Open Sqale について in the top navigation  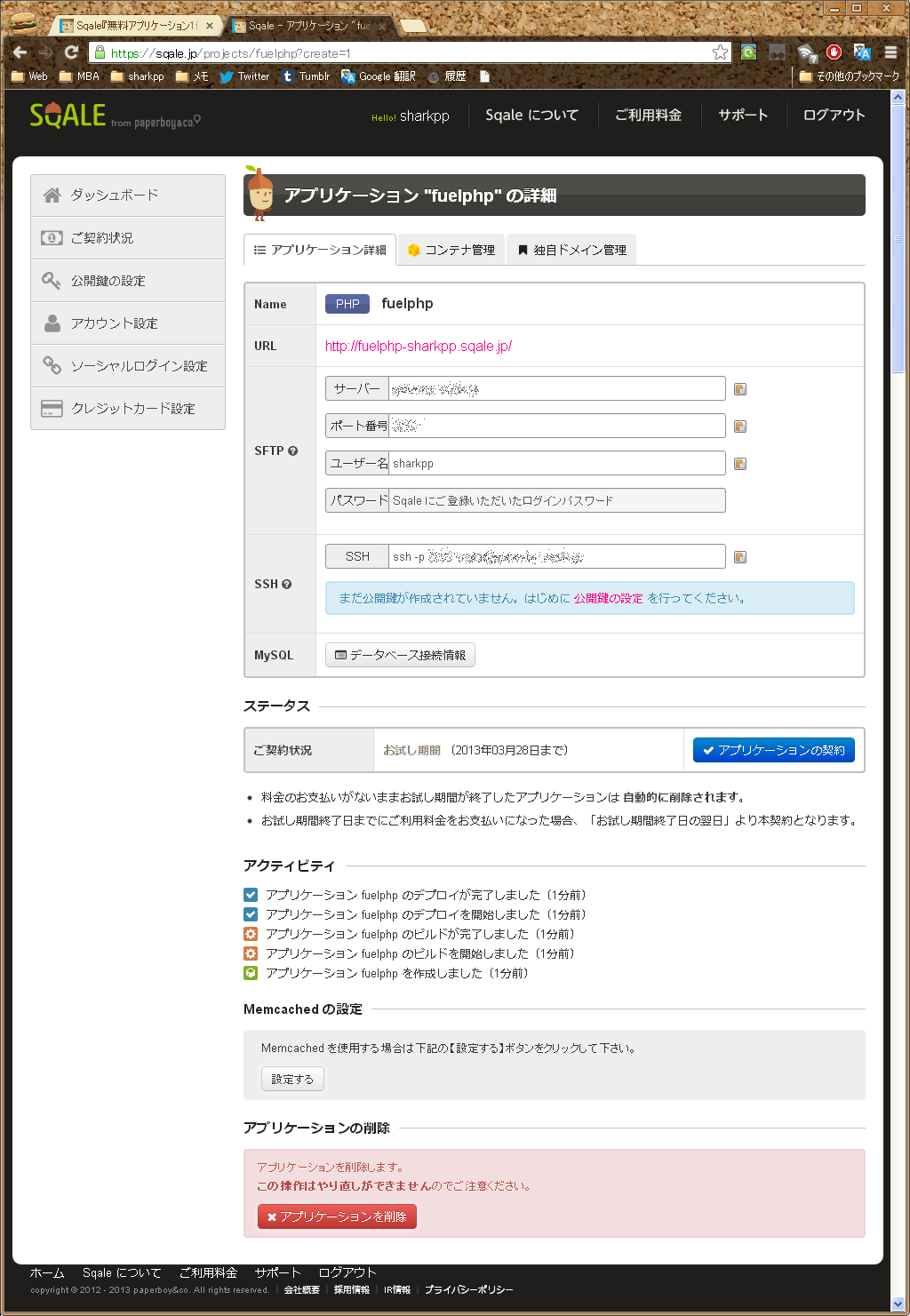point(531,115)
